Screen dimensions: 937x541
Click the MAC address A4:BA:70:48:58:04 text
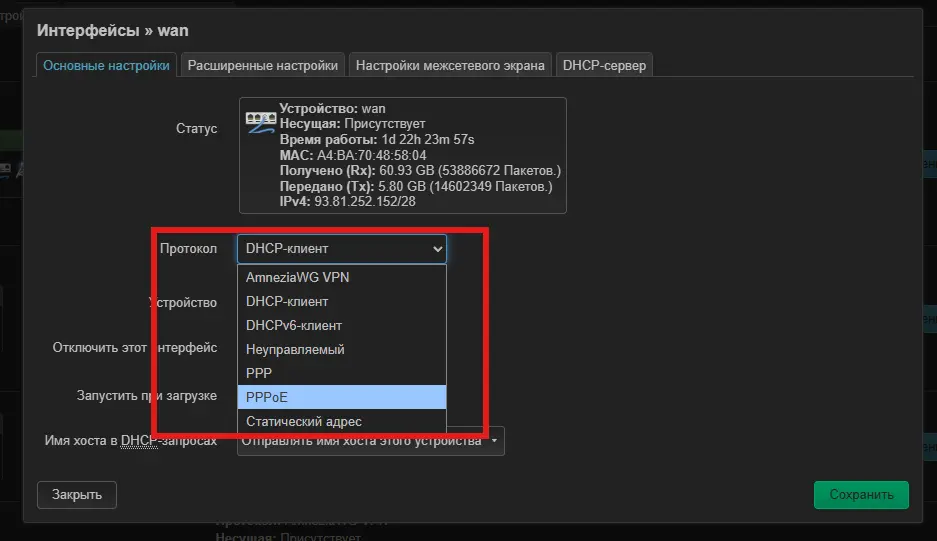point(353,155)
